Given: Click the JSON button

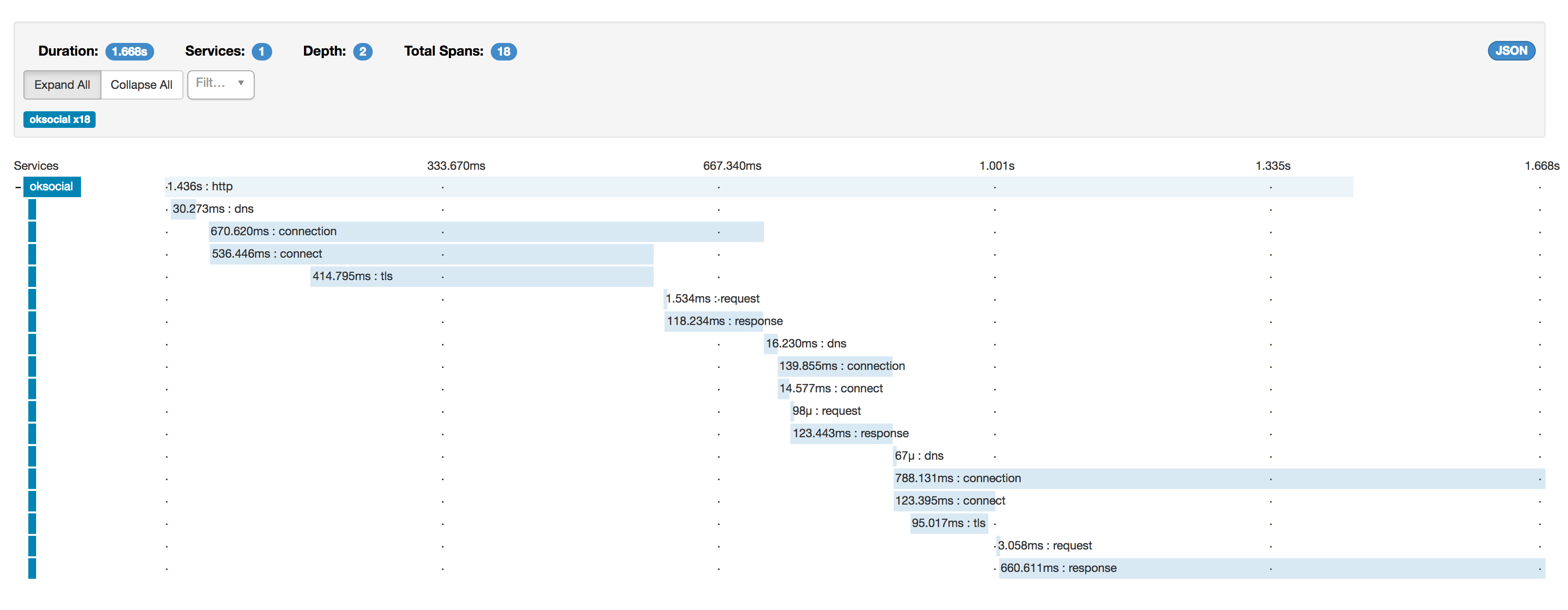Looking at the screenshot, I should coord(1511,51).
